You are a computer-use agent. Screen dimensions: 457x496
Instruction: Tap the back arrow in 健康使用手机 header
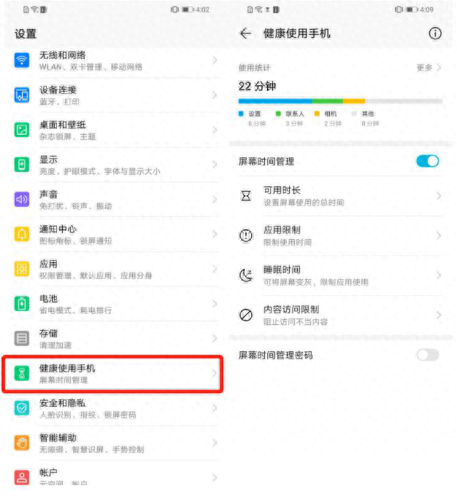click(x=245, y=33)
